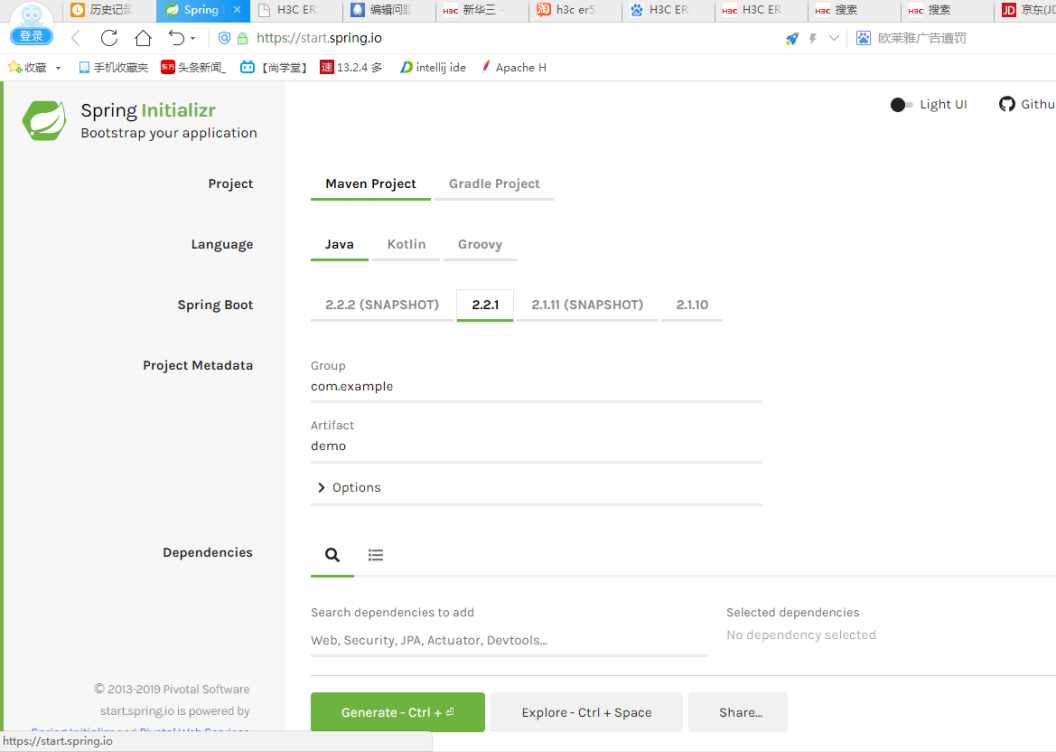Switch to first H3C ER tab with page icon
Viewport: 1056px width, 752px height.
(x=296, y=10)
